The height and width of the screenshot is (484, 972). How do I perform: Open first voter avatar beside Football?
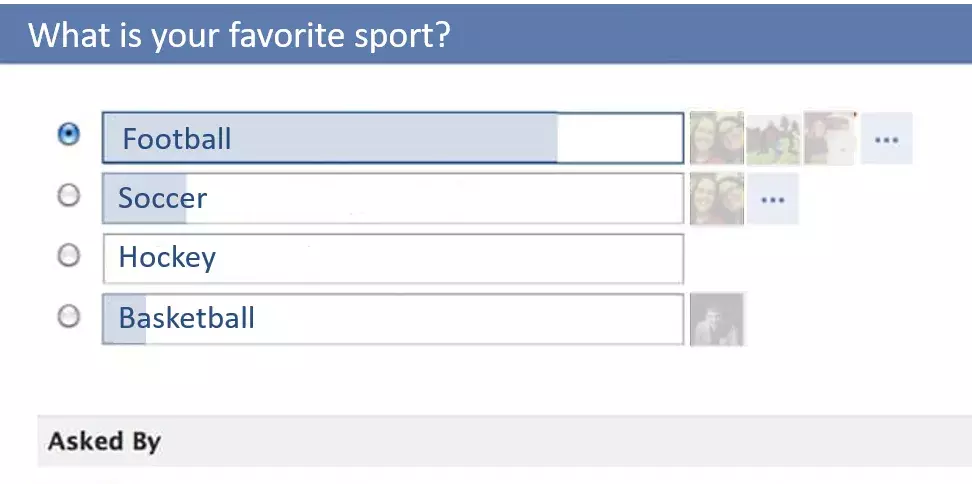coord(716,138)
